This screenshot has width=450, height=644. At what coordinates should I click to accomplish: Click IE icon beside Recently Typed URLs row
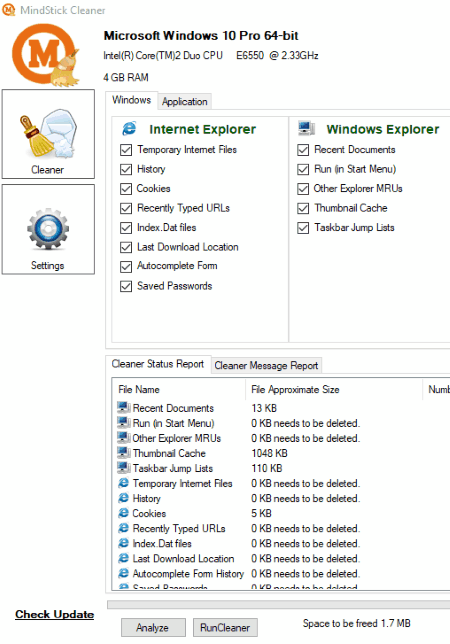pyautogui.click(x=124, y=528)
